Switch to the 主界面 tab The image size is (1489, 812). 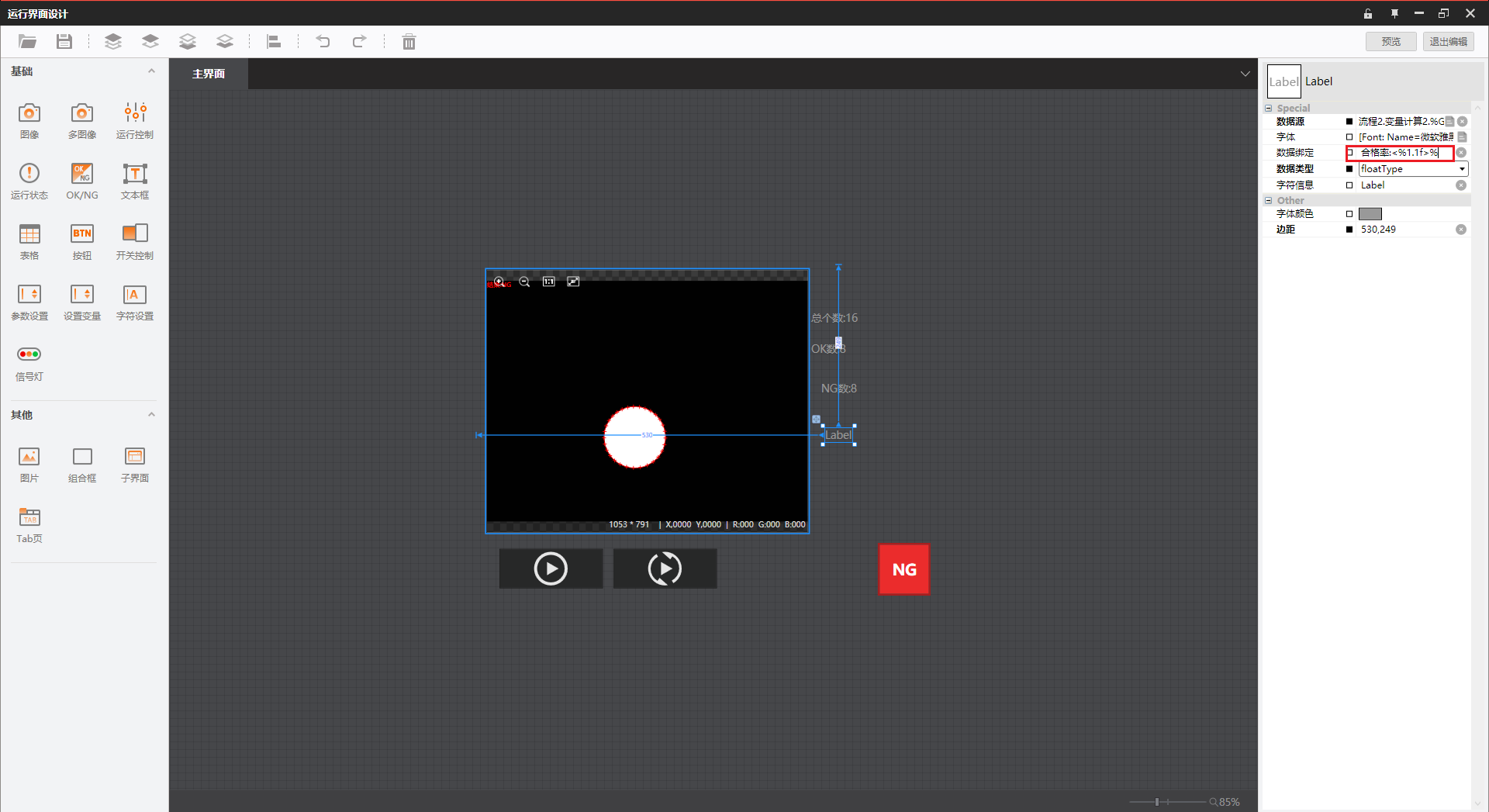[209, 74]
